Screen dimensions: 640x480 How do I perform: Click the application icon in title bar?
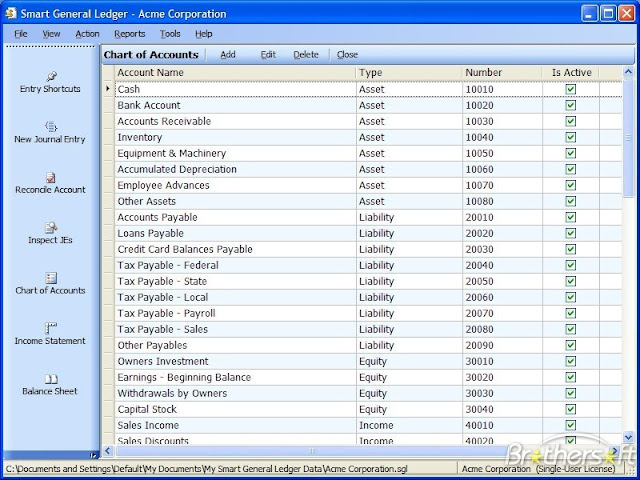coord(11,14)
